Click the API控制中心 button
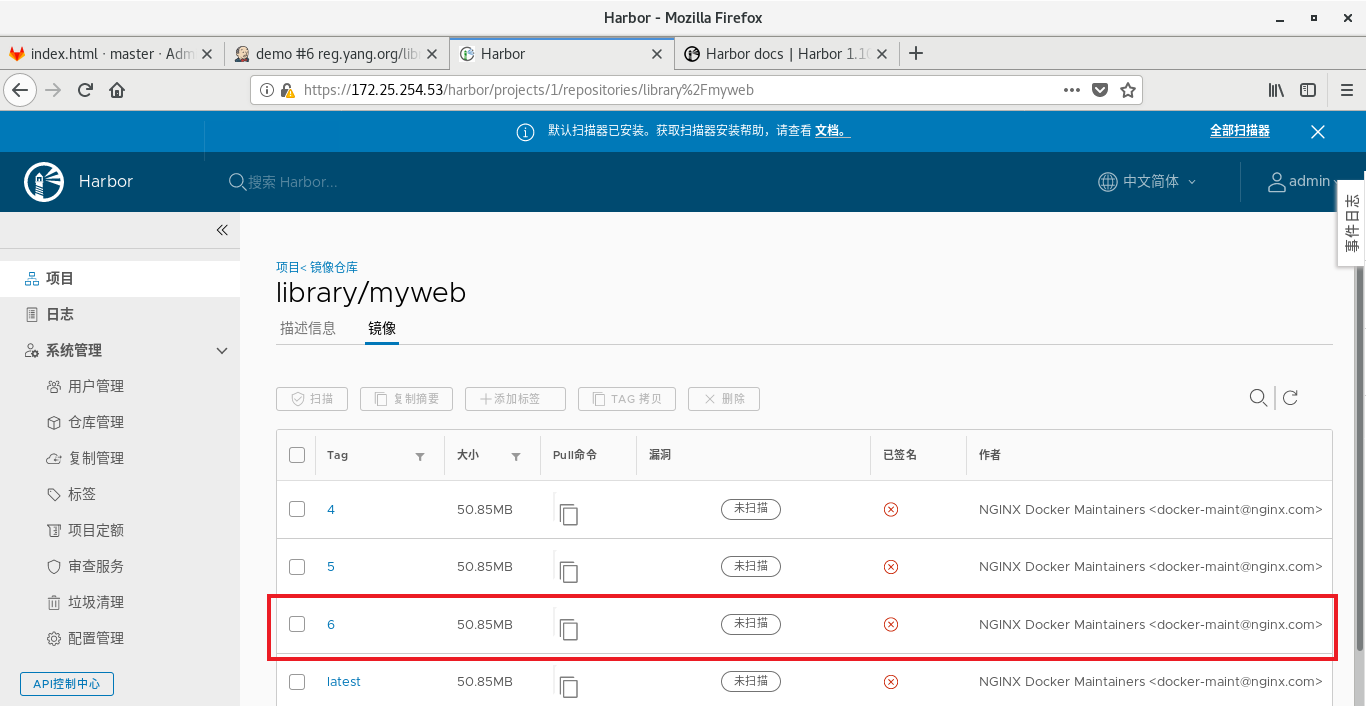This screenshot has height=706, width=1366. pyautogui.click(x=67, y=684)
